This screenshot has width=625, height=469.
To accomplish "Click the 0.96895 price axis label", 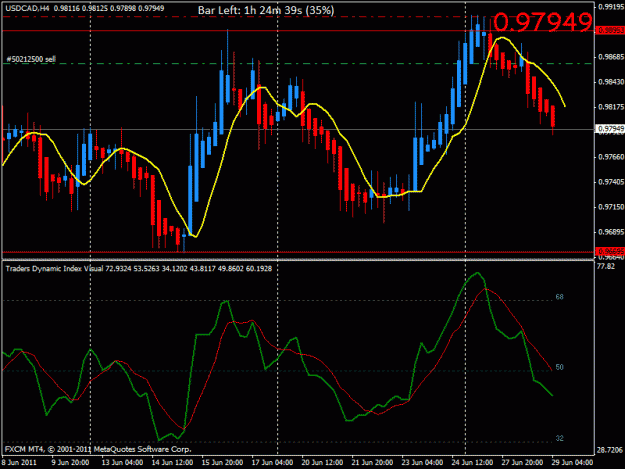I will [611, 232].
